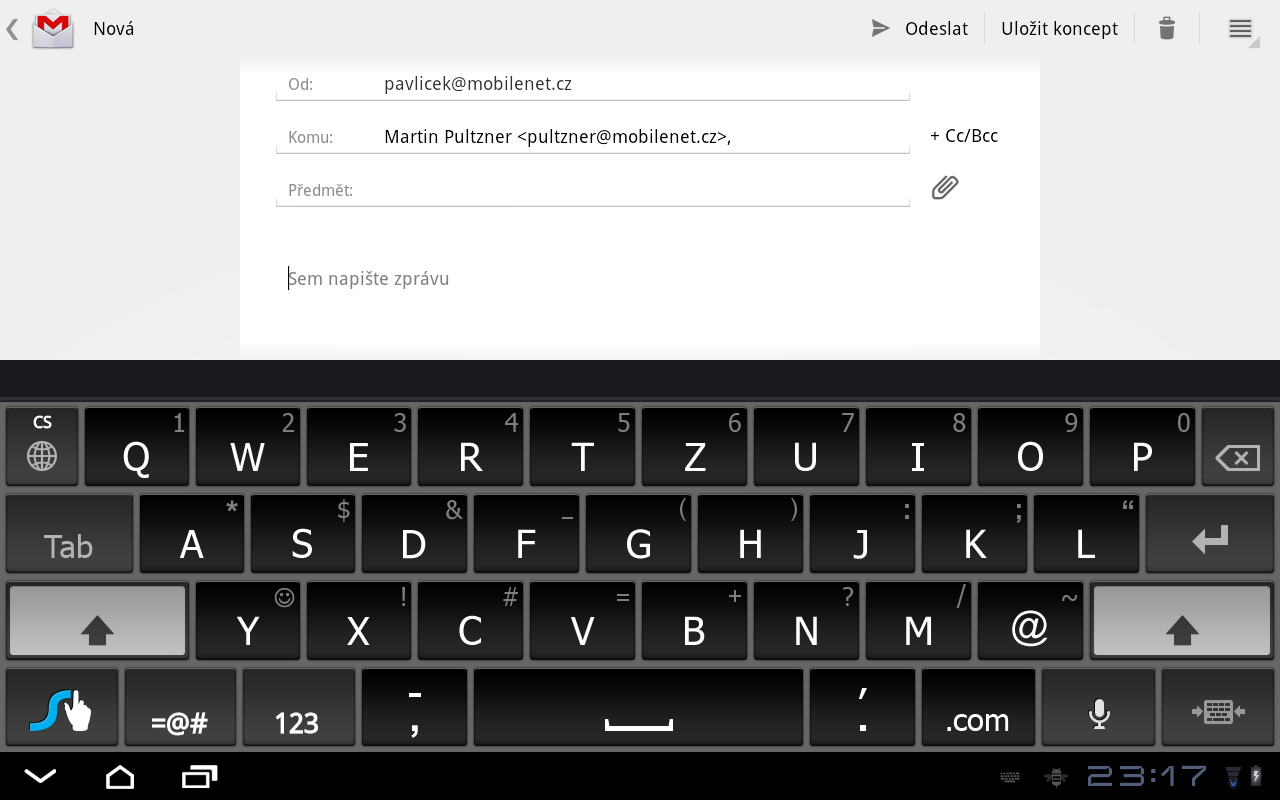Tap the I key
The height and width of the screenshot is (800, 1280).
pos(918,446)
